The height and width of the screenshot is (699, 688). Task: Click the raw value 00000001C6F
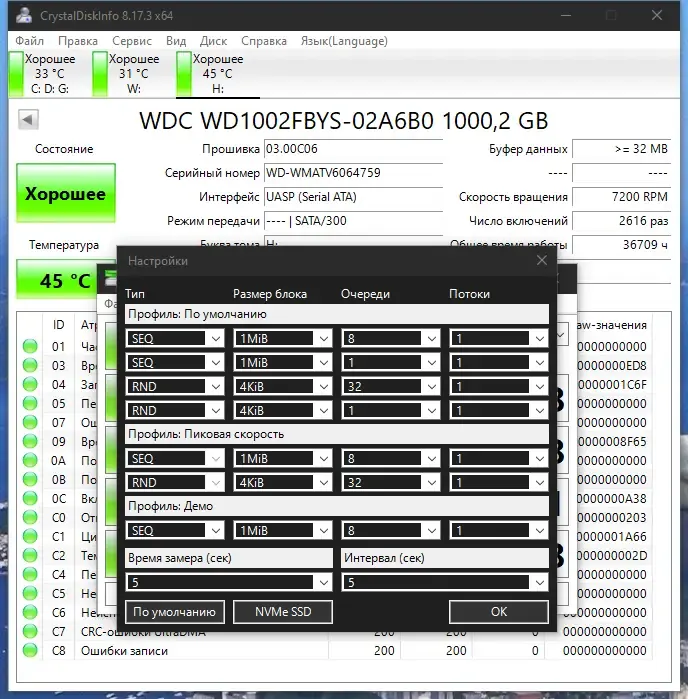611,384
